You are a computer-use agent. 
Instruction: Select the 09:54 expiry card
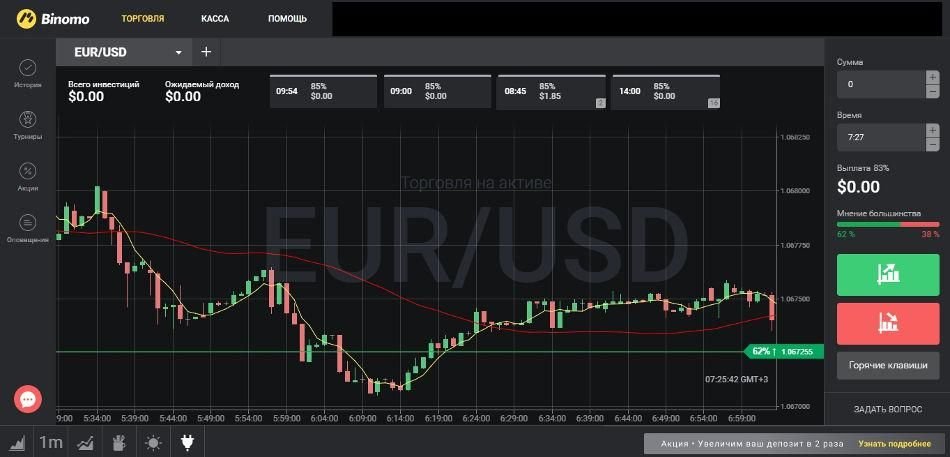pyautogui.click(x=323, y=92)
